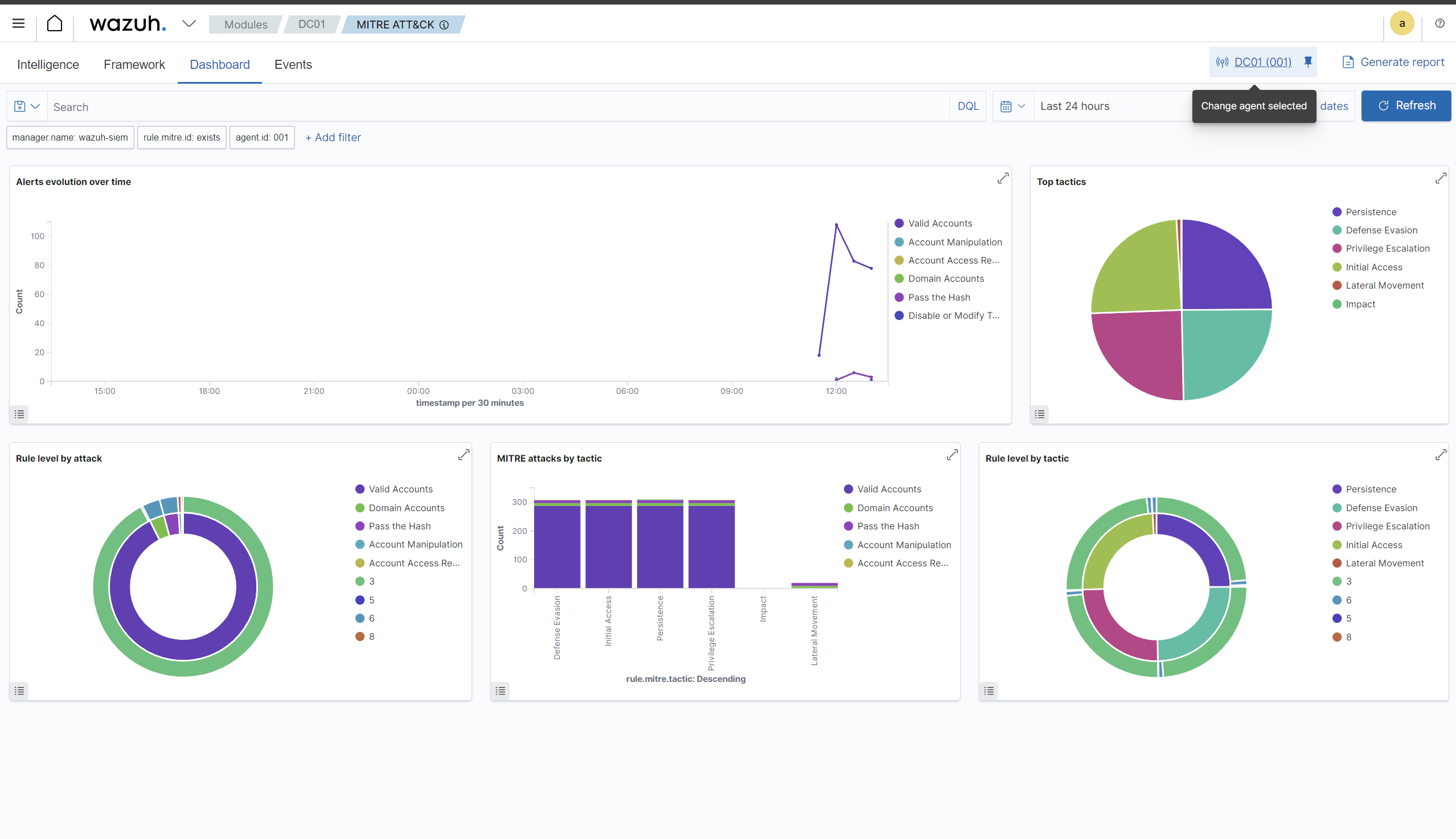The height and width of the screenshot is (839, 1456).
Task: Toggle Persistence in Top tactics legend
Action: (1370, 212)
